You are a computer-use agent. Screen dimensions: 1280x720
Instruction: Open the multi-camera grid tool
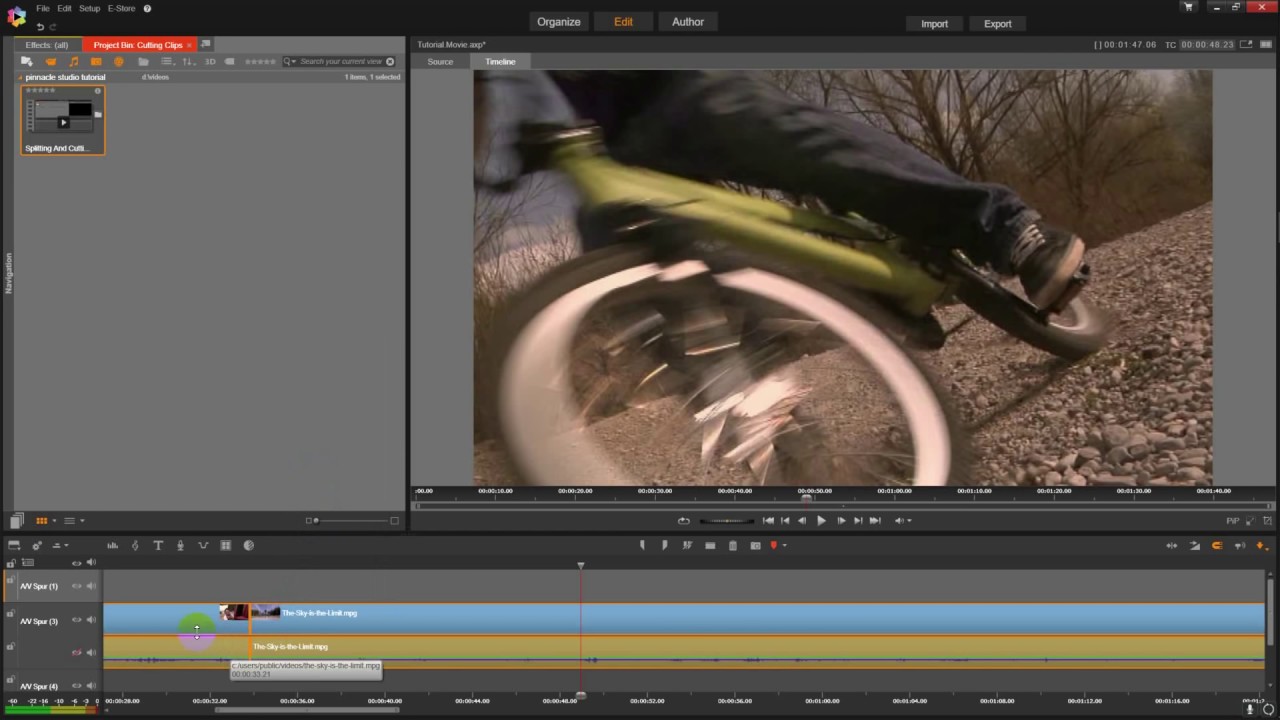[x=226, y=545]
